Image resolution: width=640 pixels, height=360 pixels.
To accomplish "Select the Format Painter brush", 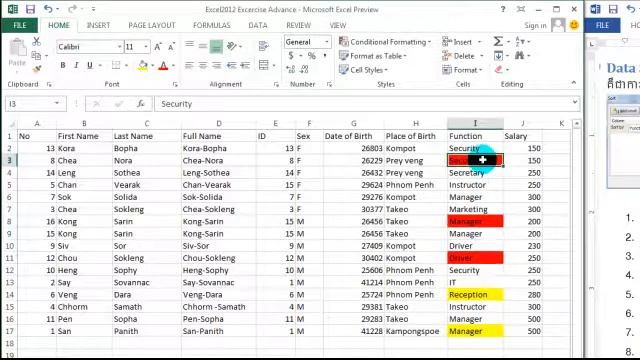I will click(36, 69).
